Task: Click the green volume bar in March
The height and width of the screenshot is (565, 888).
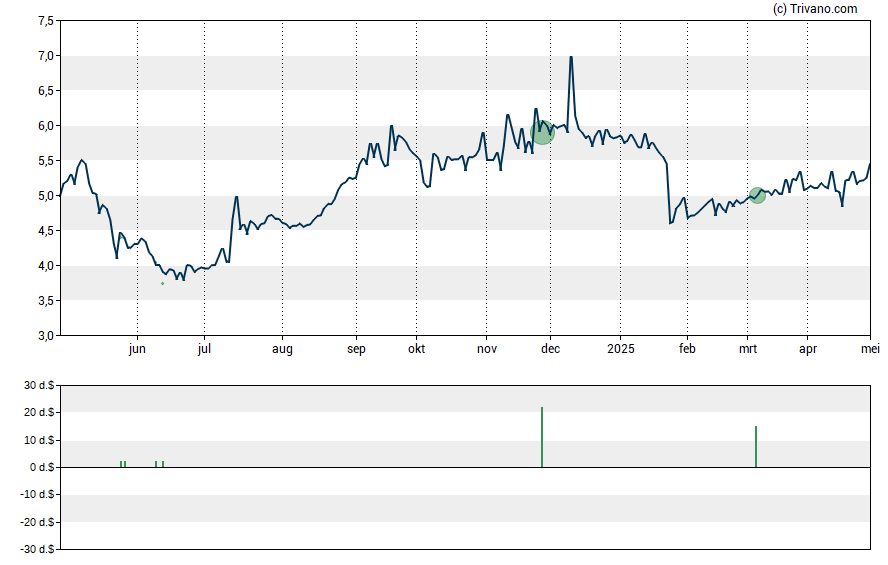Action: tap(755, 447)
